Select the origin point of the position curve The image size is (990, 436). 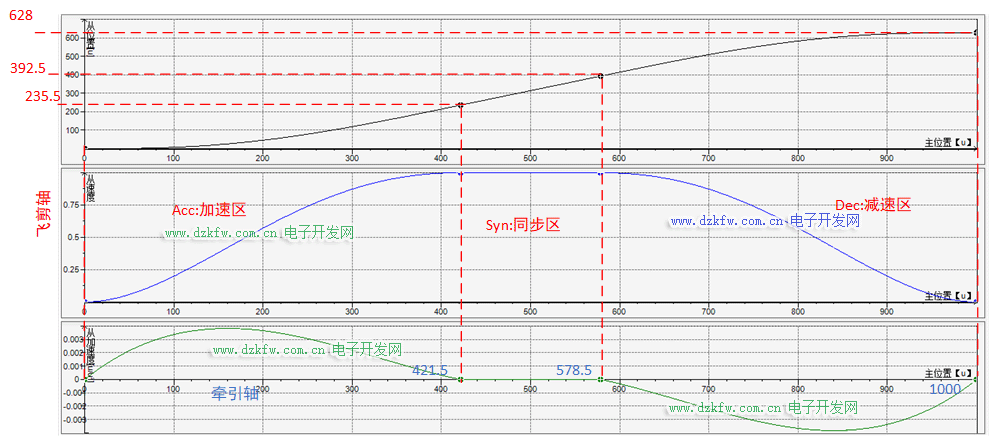point(85,149)
